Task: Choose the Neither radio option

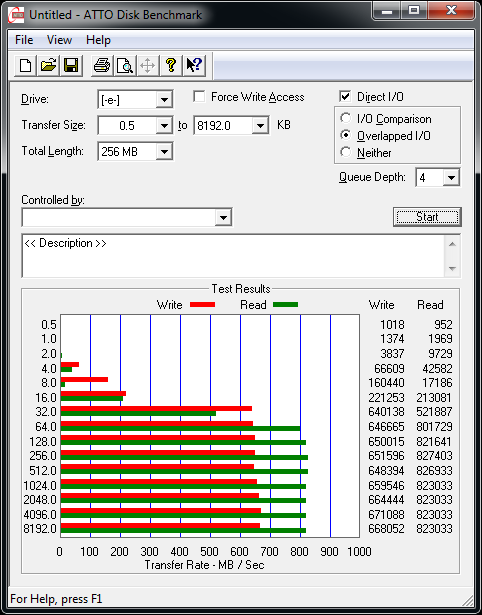Action: (x=346, y=152)
